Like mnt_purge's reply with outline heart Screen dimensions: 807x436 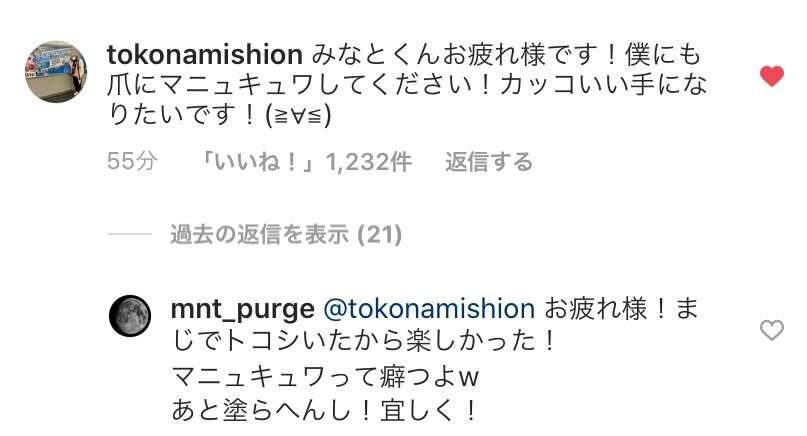771,330
